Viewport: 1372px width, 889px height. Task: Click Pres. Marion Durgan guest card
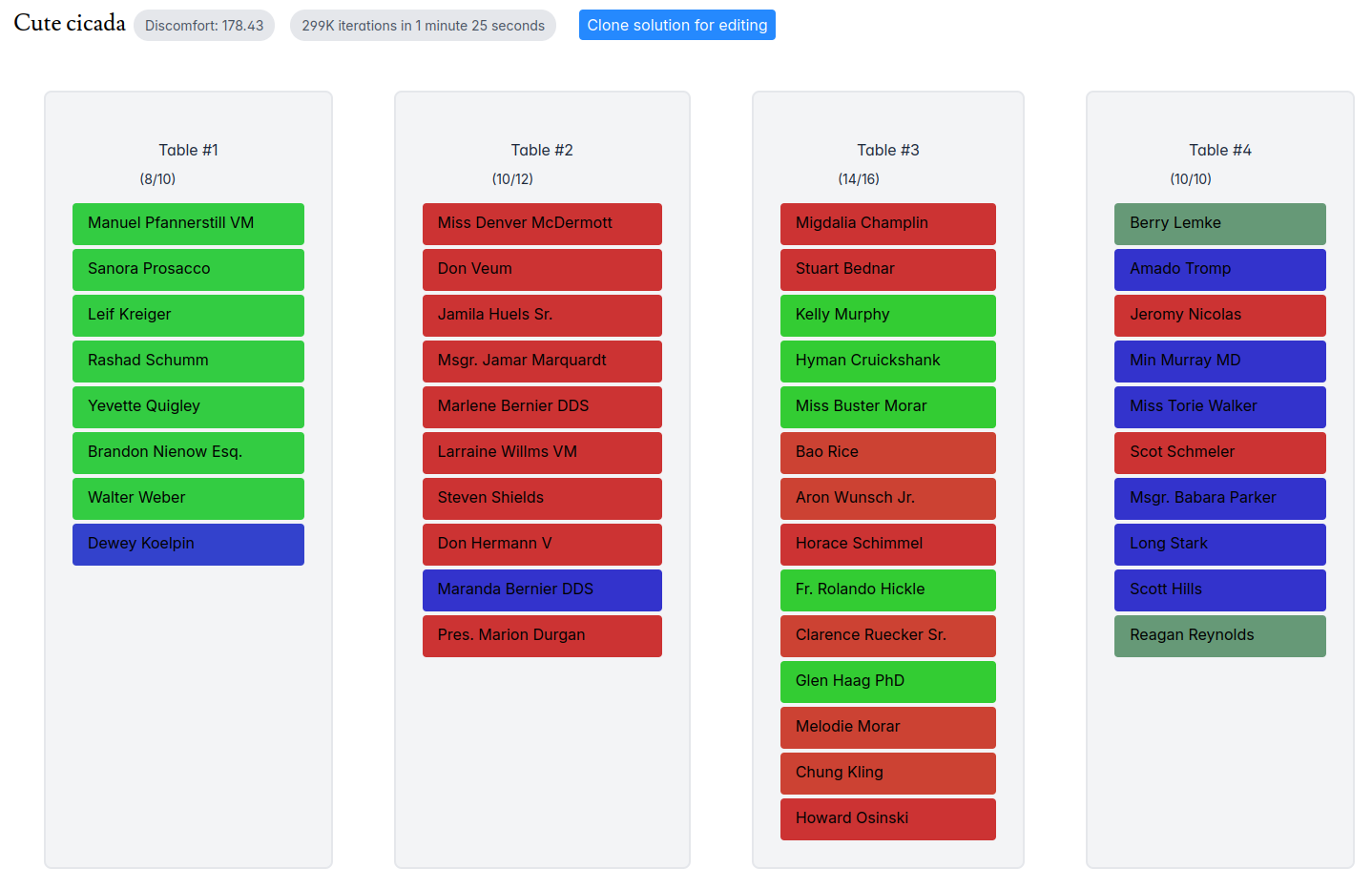click(x=541, y=635)
